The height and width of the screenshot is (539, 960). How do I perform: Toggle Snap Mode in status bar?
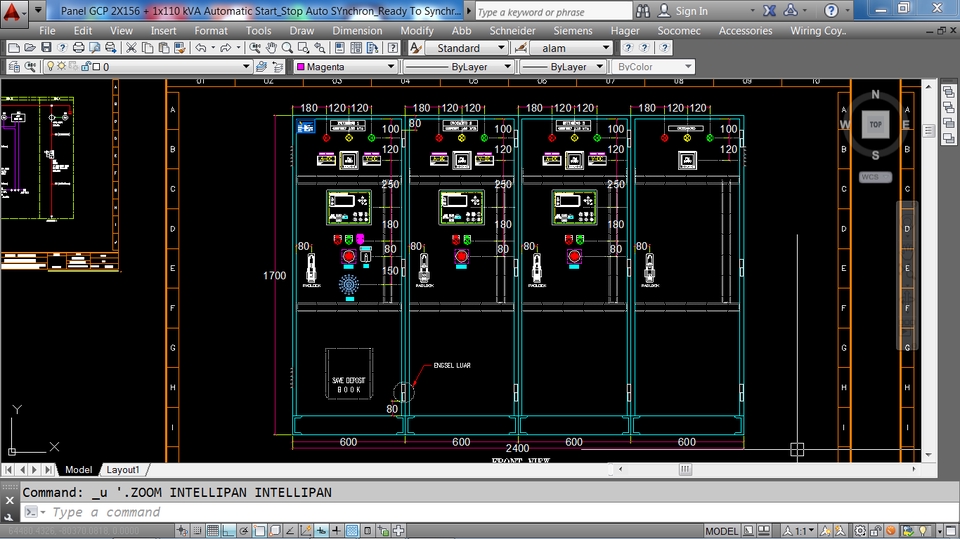pos(197,531)
